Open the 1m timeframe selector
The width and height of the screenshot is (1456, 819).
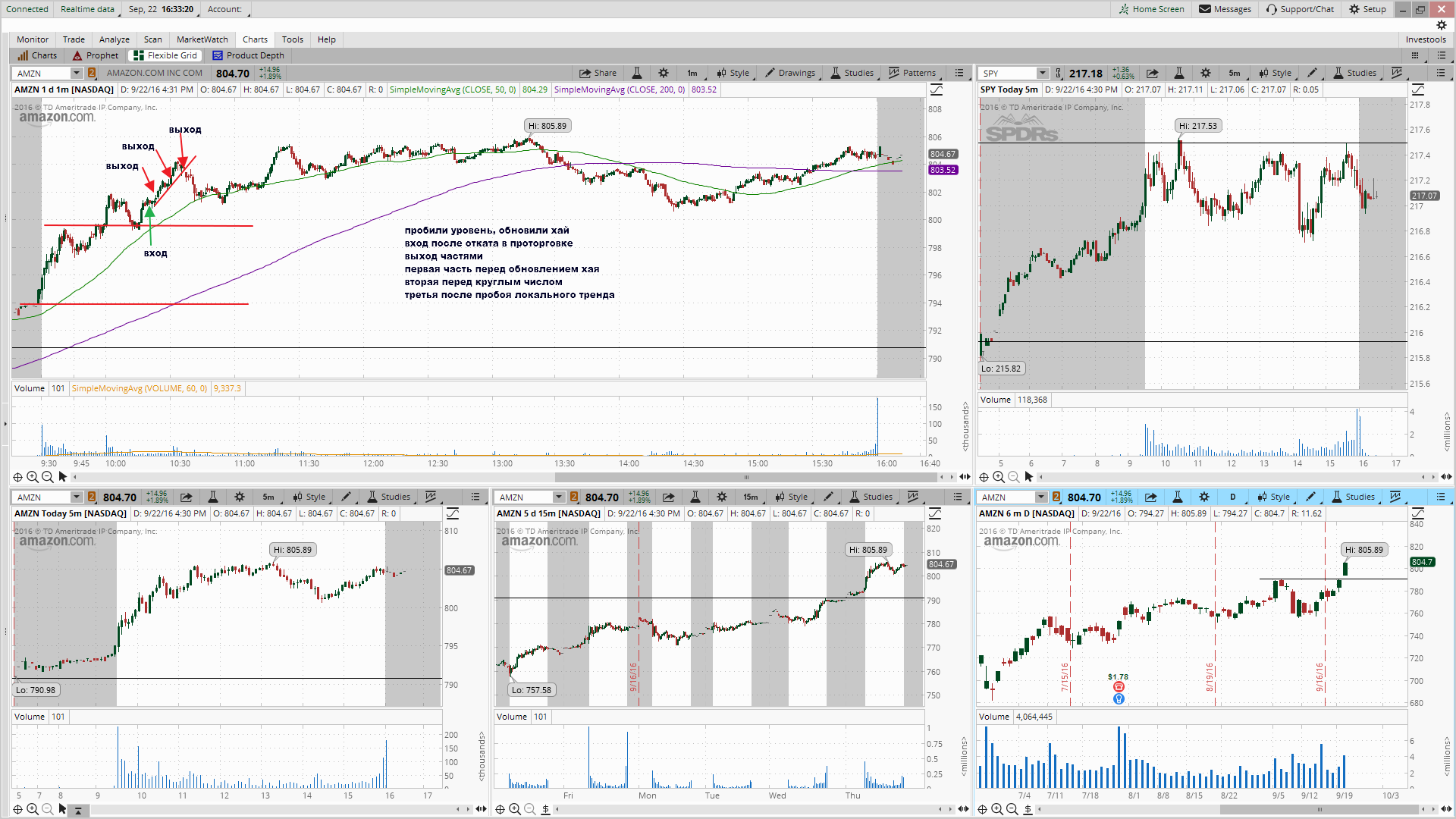692,73
